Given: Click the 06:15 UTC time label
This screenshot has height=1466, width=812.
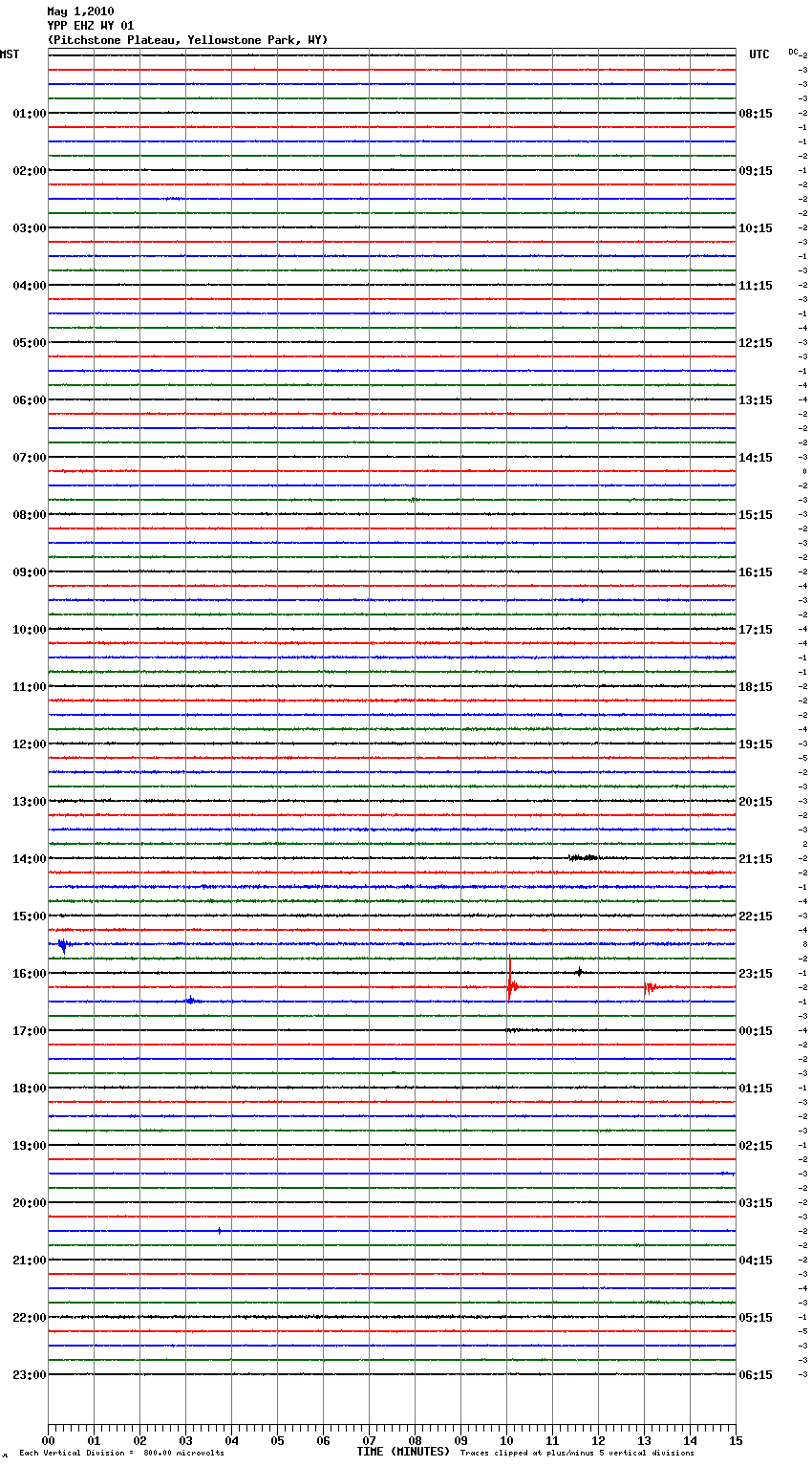Looking at the screenshot, I should click(x=756, y=1375).
